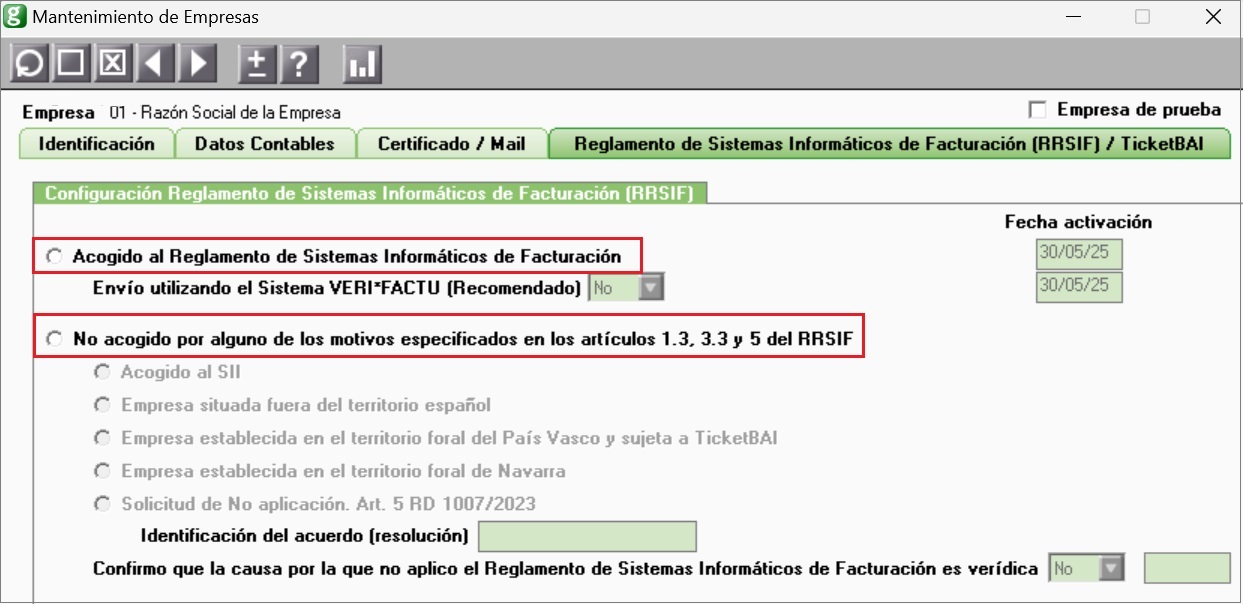
Task: Switch to the Identificación tab
Action: pos(97,144)
